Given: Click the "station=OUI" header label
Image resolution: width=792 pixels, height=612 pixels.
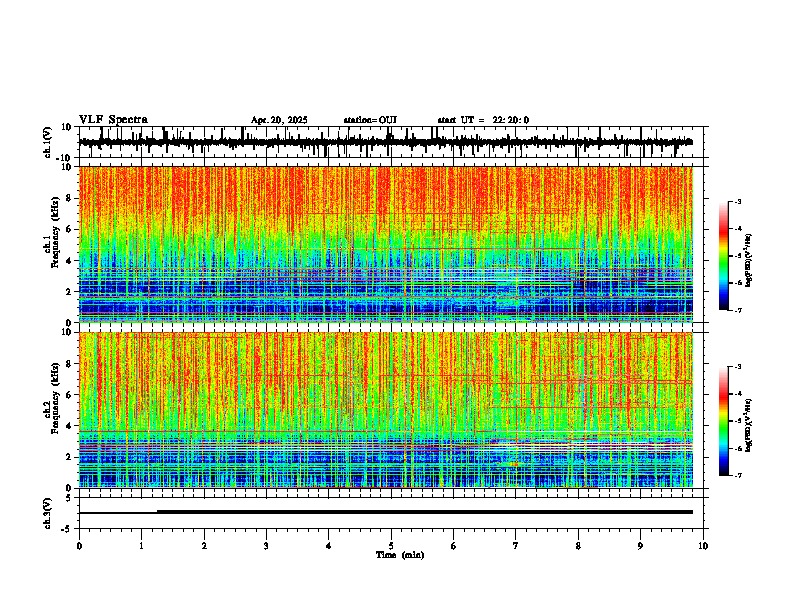Looking at the screenshot, I should coord(370,120).
